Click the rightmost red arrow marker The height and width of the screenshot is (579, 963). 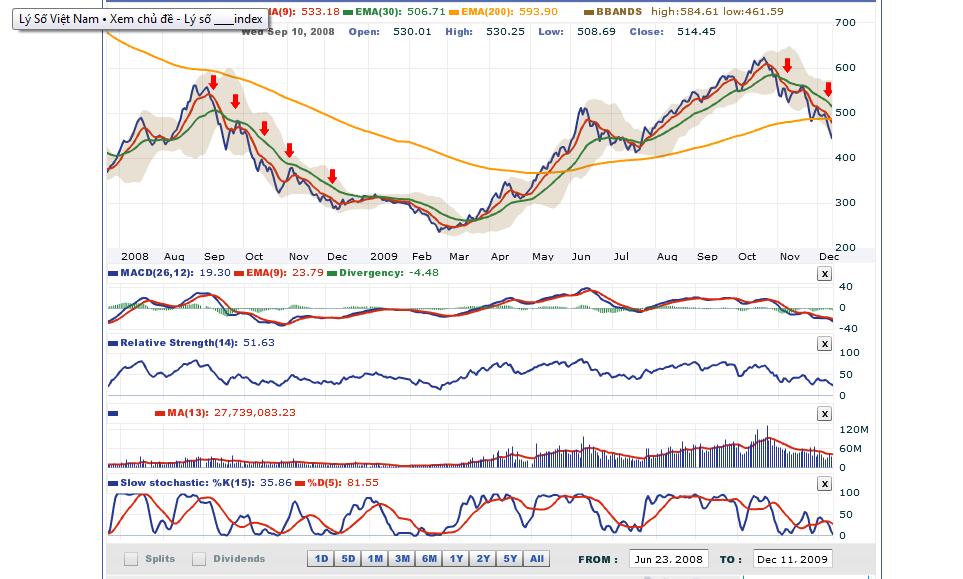click(x=828, y=90)
